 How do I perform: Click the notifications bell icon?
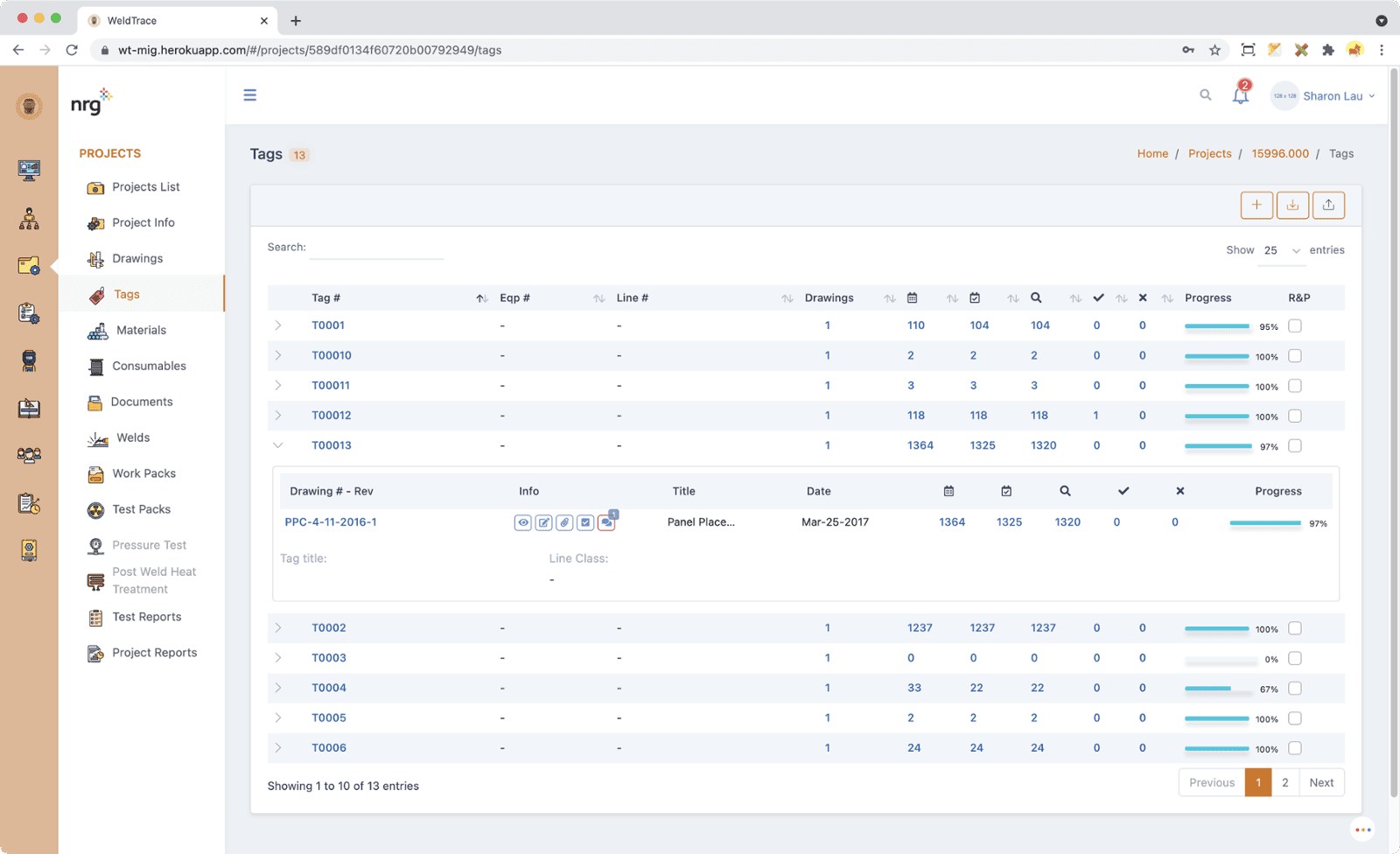coord(1240,96)
